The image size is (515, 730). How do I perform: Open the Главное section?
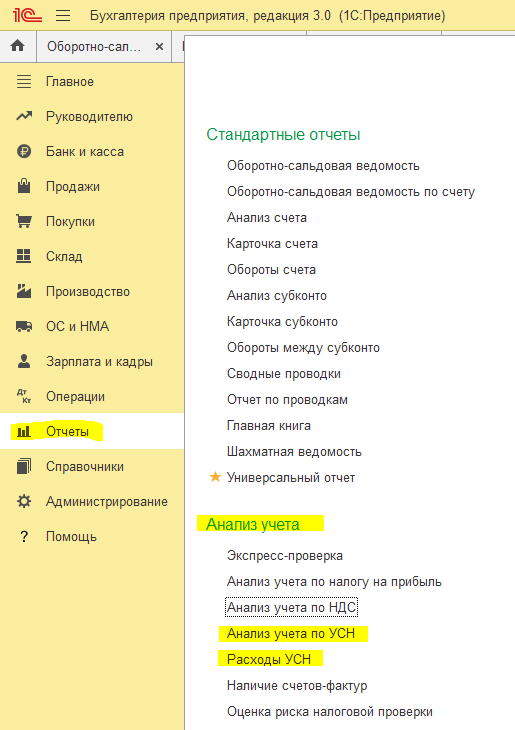[x=69, y=82]
